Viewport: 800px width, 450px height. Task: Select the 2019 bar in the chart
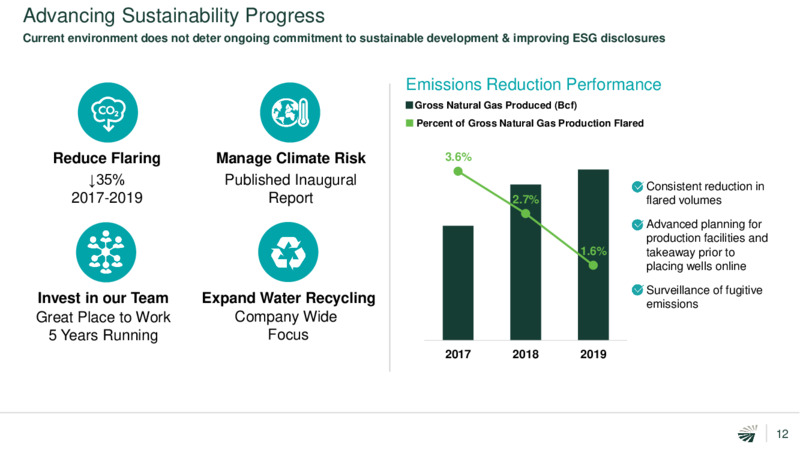[x=593, y=255]
